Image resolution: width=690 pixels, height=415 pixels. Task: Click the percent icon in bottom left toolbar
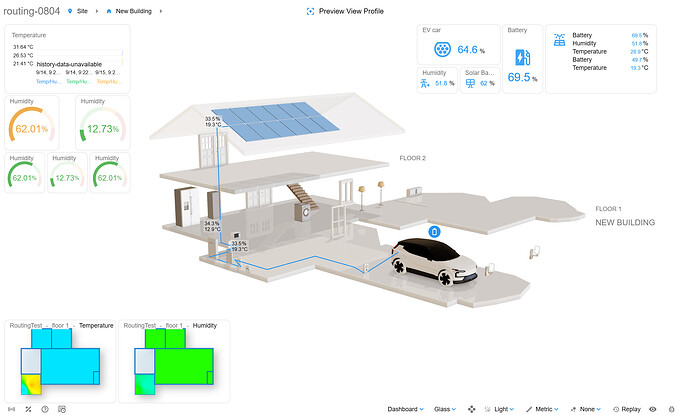28,409
